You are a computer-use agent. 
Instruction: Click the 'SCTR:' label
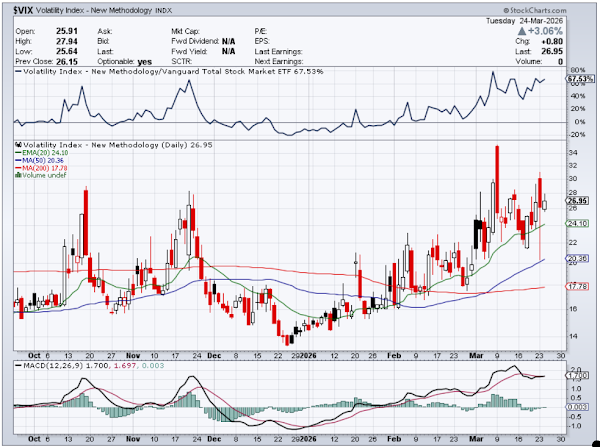181,61
